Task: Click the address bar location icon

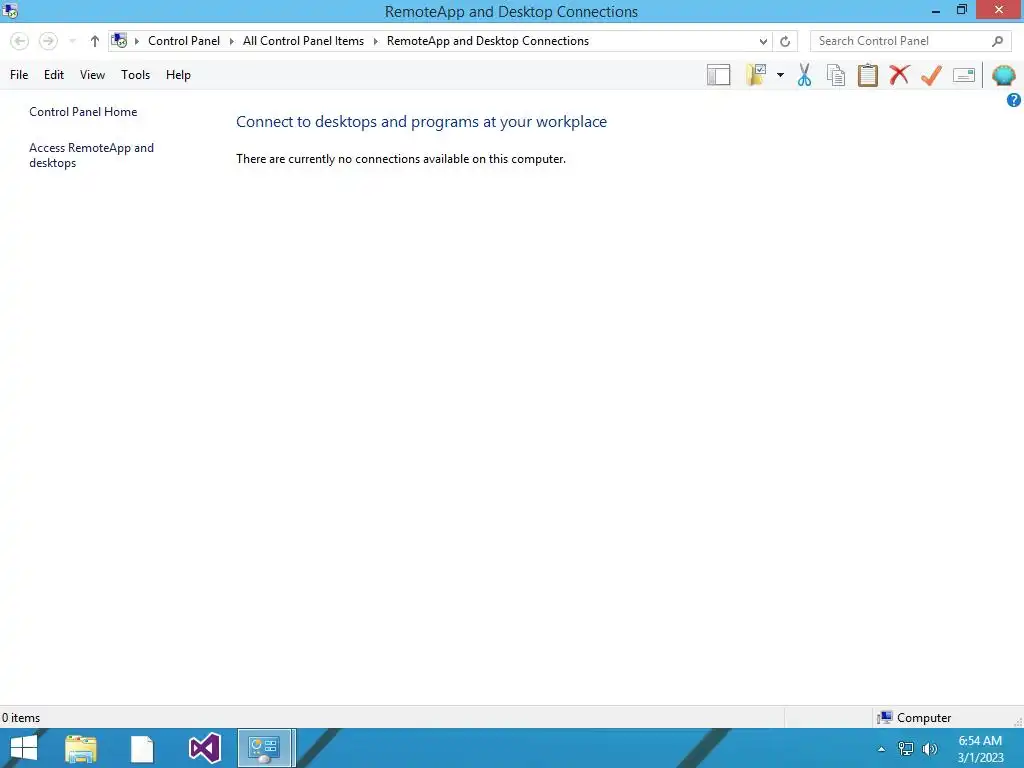Action: (x=120, y=40)
